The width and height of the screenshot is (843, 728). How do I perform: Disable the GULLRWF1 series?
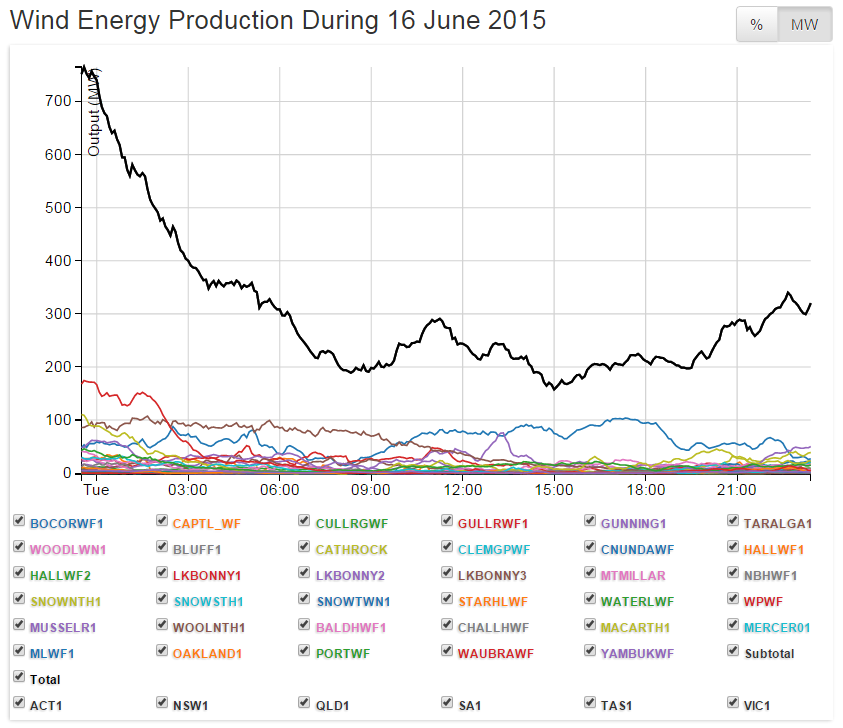(448, 522)
